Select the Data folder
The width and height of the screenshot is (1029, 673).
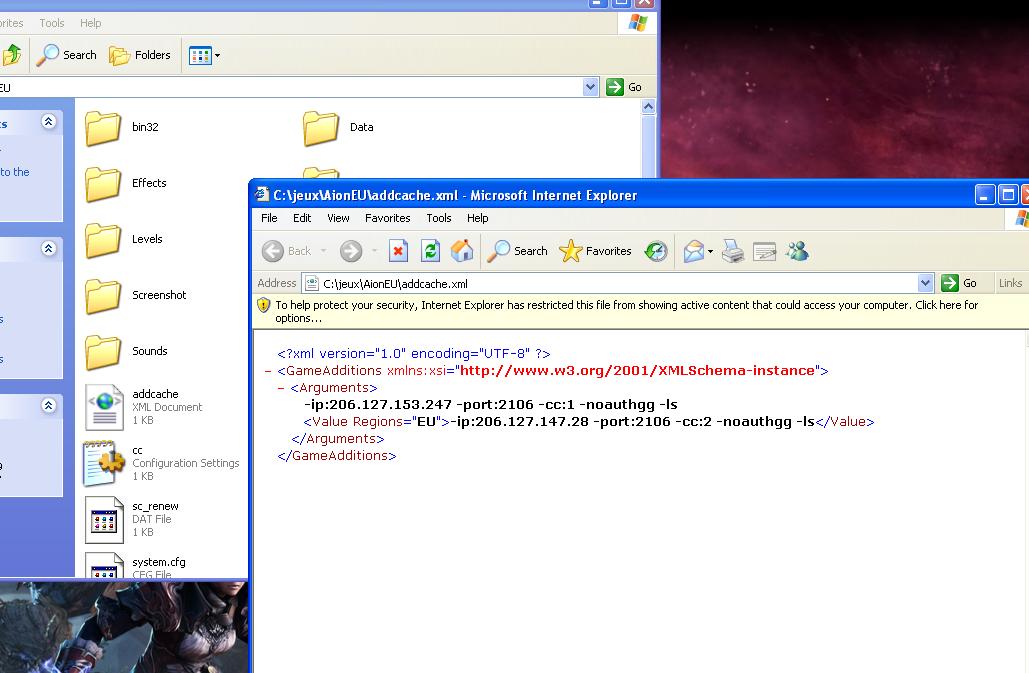tap(339, 127)
